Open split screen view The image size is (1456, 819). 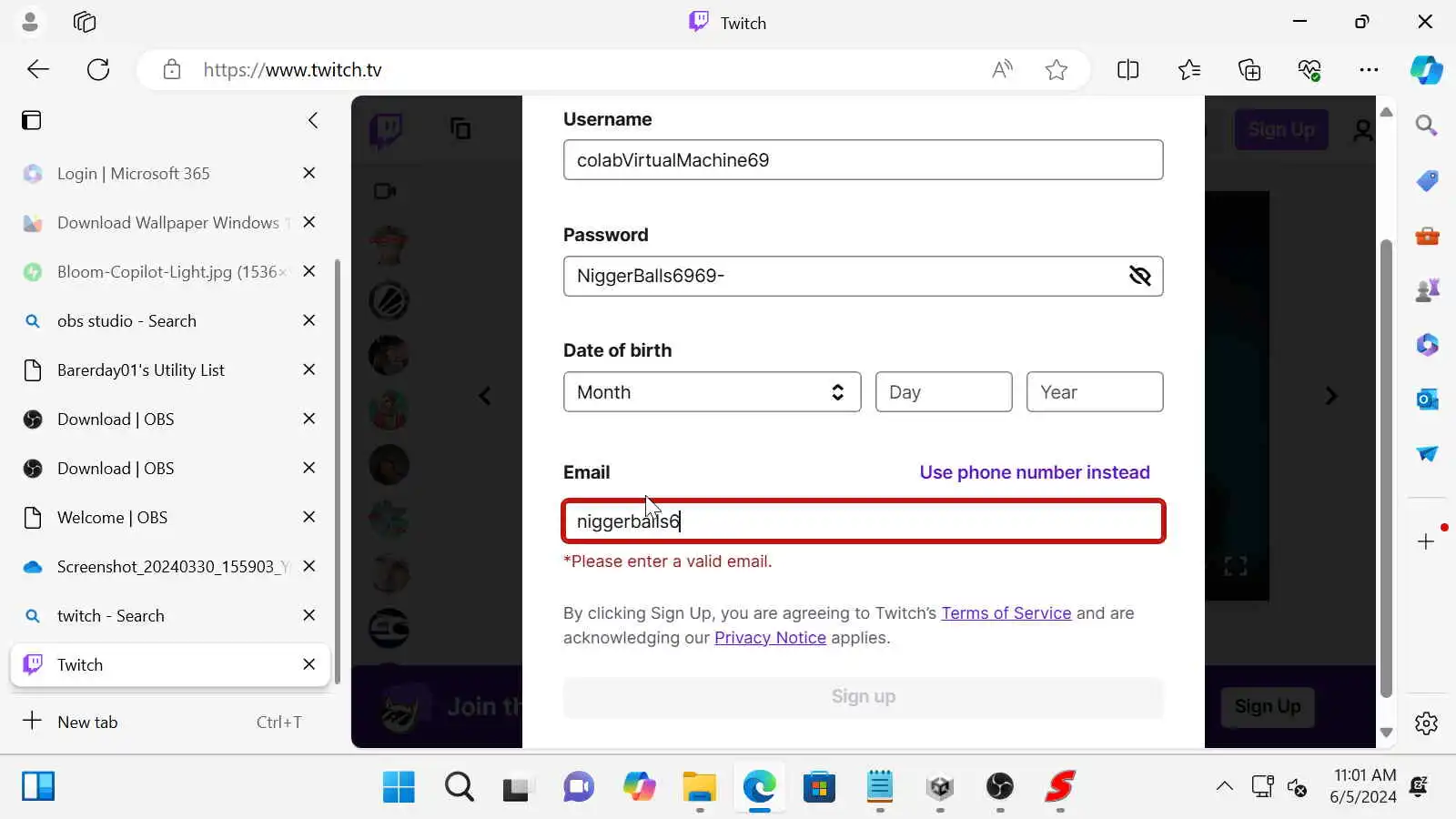[x=1127, y=69]
